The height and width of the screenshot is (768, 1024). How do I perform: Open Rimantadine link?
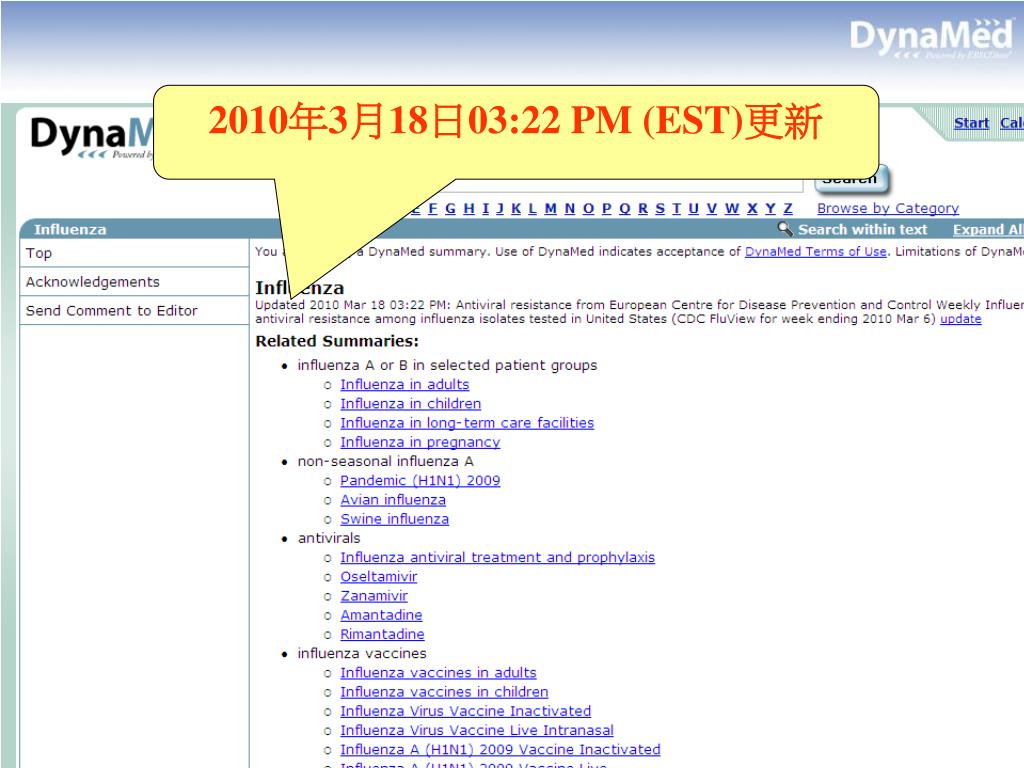[x=382, y=634]
